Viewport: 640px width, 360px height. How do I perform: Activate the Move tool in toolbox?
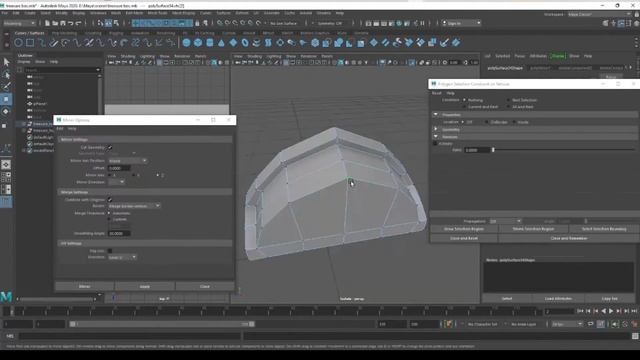(6, 99)
